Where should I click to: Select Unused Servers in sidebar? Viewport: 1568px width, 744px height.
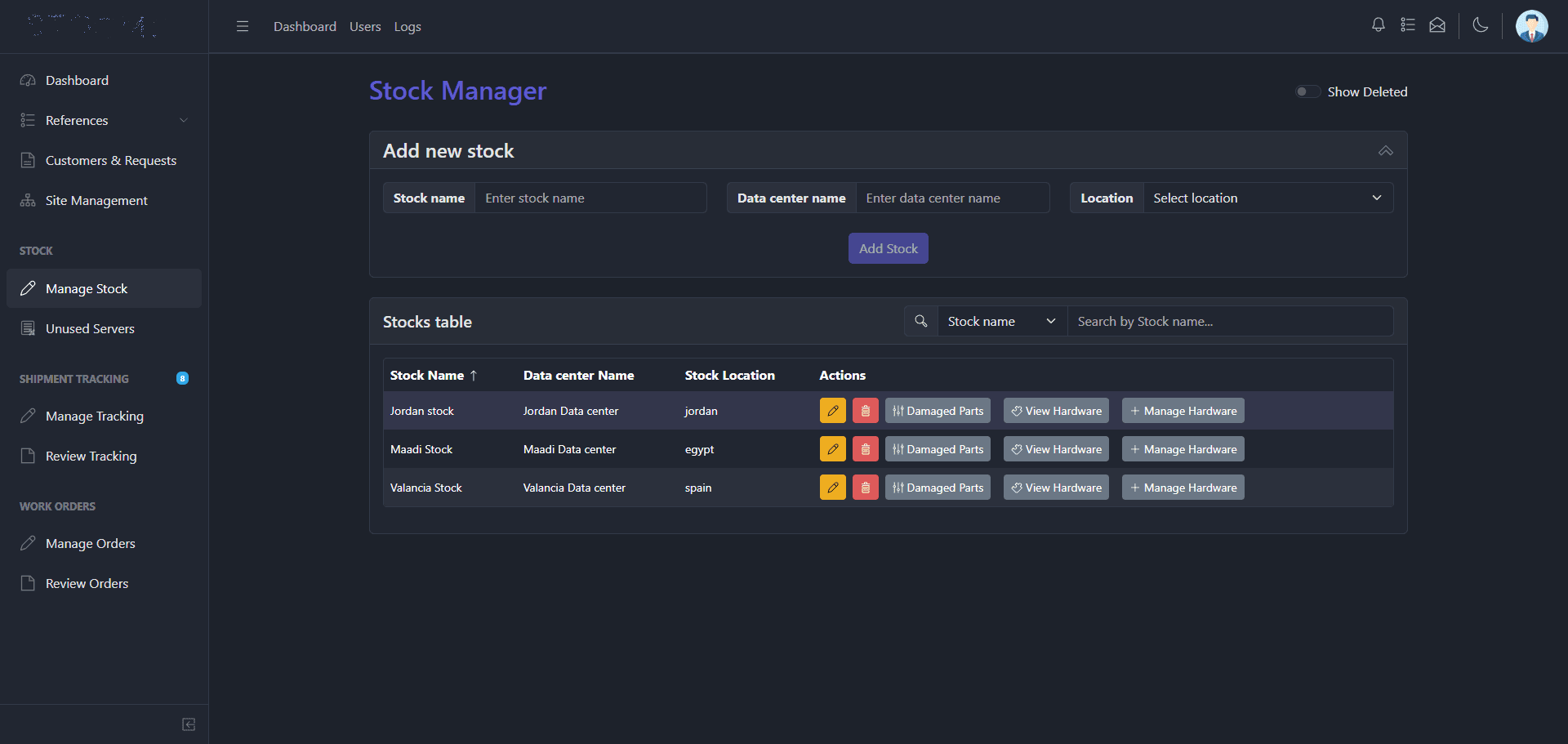pos(104,328)
